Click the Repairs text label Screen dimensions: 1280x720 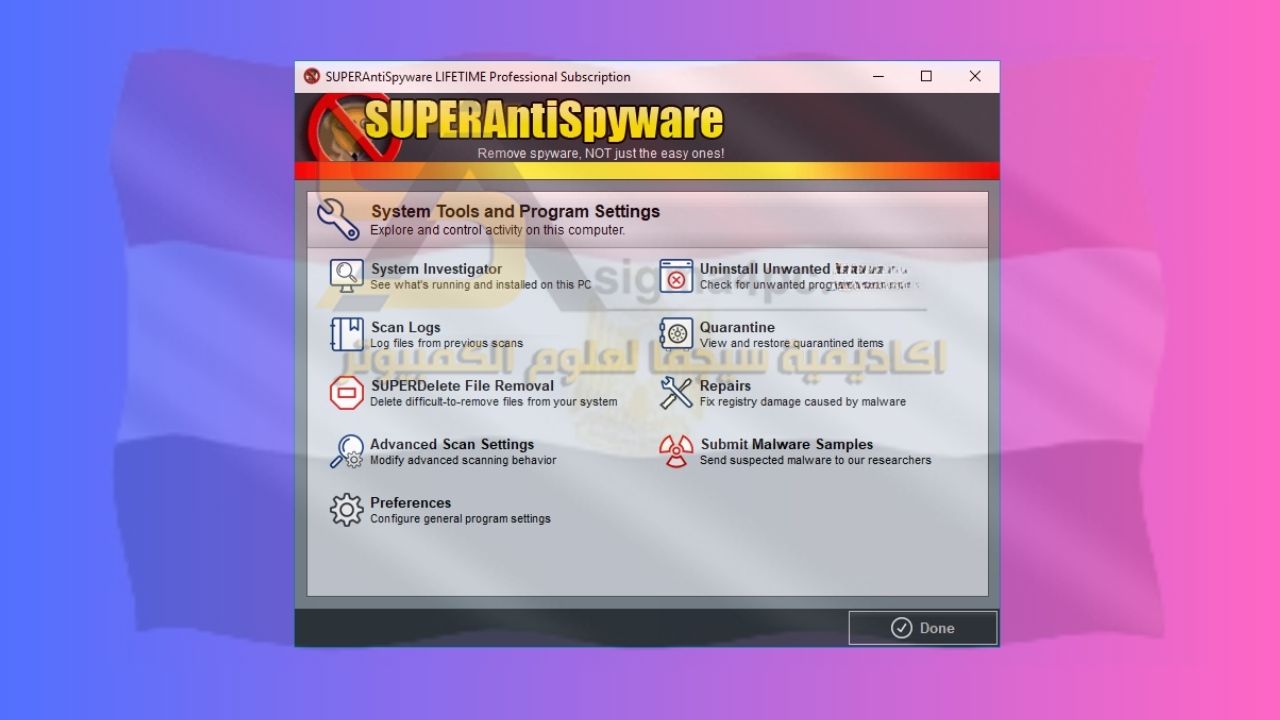coord(725,386)
